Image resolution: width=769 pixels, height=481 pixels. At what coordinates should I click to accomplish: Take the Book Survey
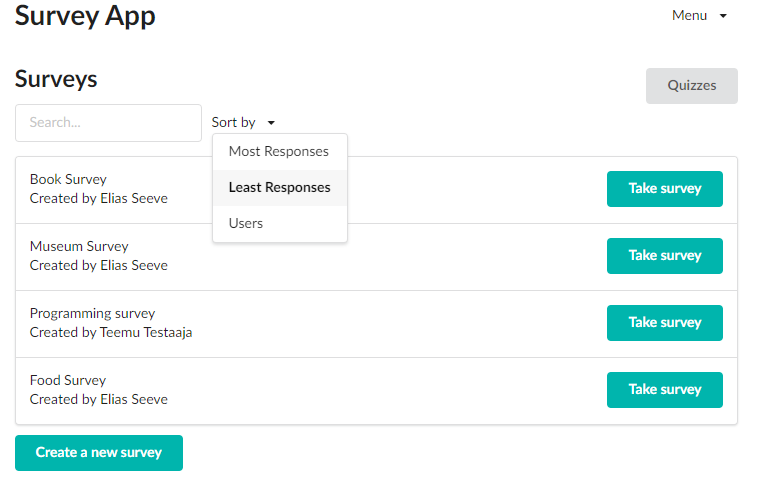(x=665, y=189)
